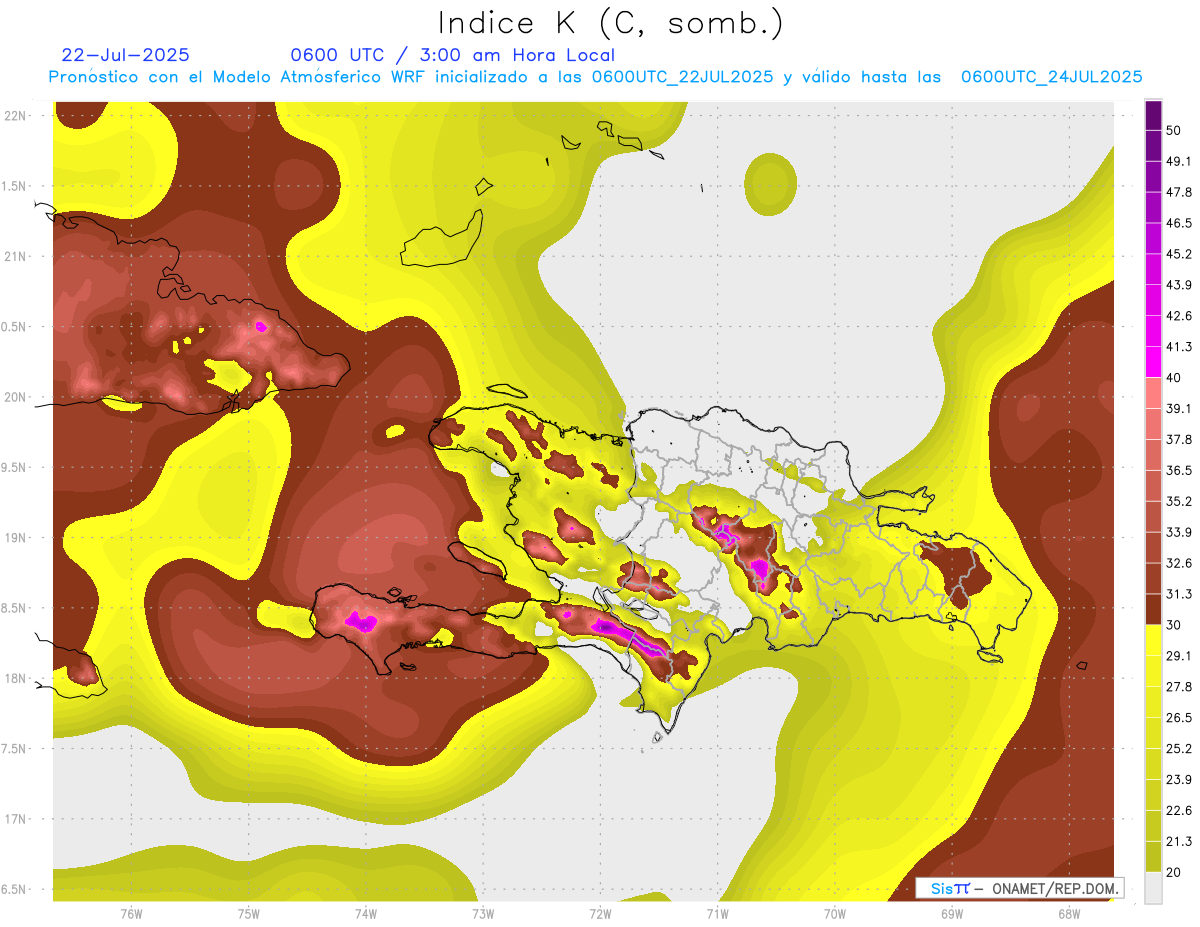Screen dimensions: 1200x927
Task: Click the legend value '42.6'
Action: tap(1179, 316)
